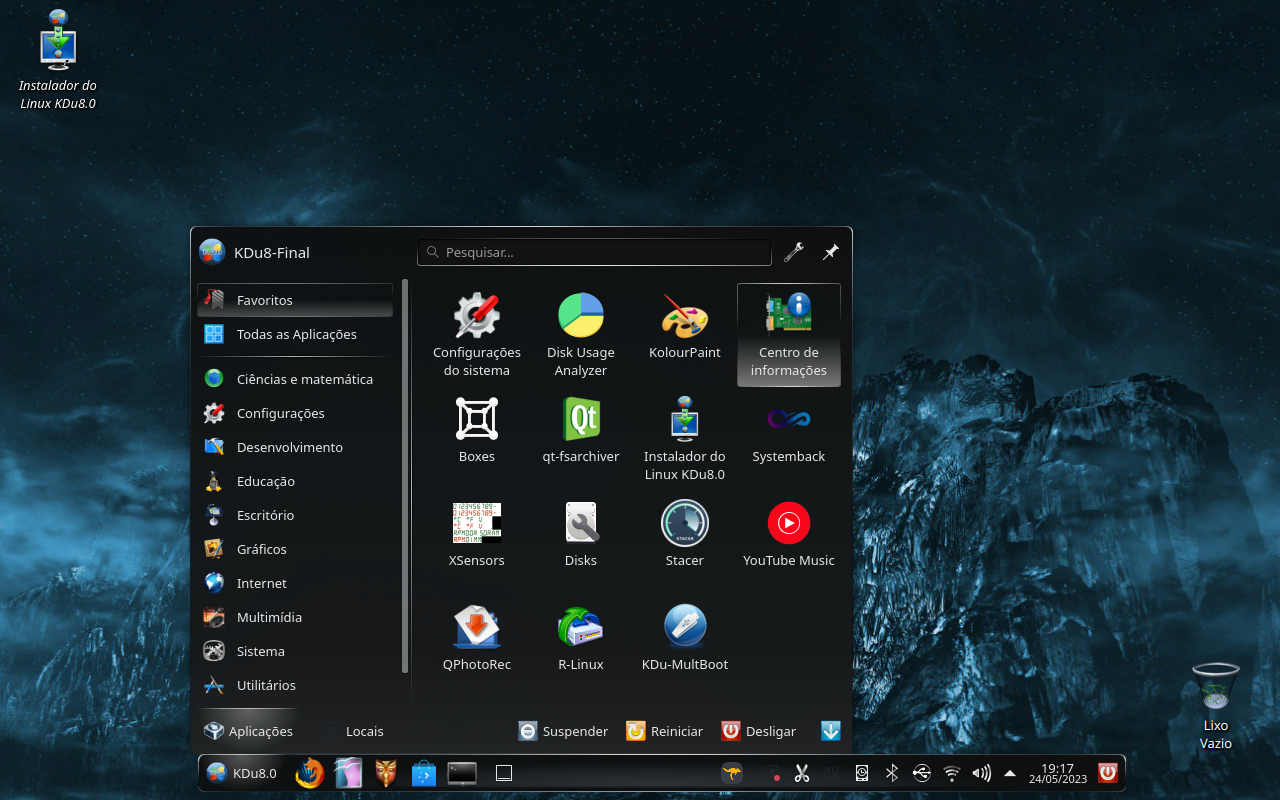The image size is (1280, 800).
Task: Select Todas as Aplicações category
Action: (x=295, y=334)
